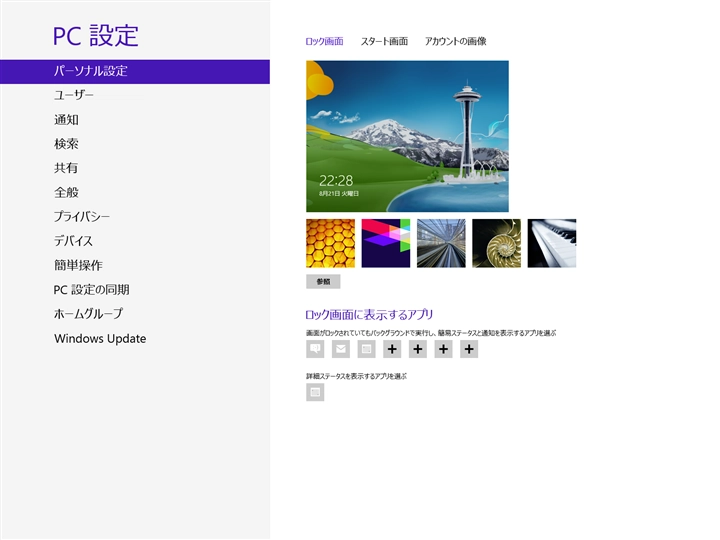The image size is (720, 540).
Task: Select パーソナル設定 in the sidebar
Action: pos(135,71)
